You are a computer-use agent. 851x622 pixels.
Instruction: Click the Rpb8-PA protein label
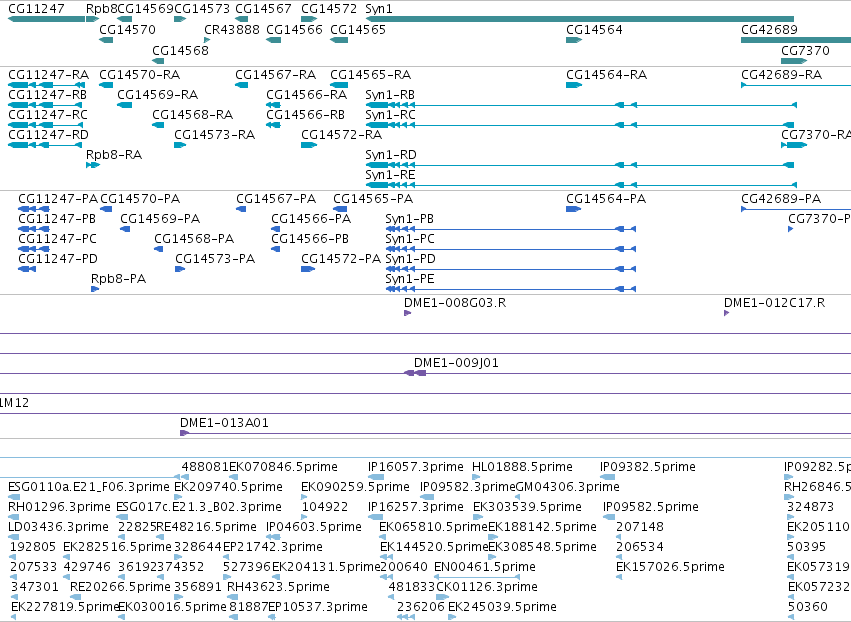tap(118, 279)
